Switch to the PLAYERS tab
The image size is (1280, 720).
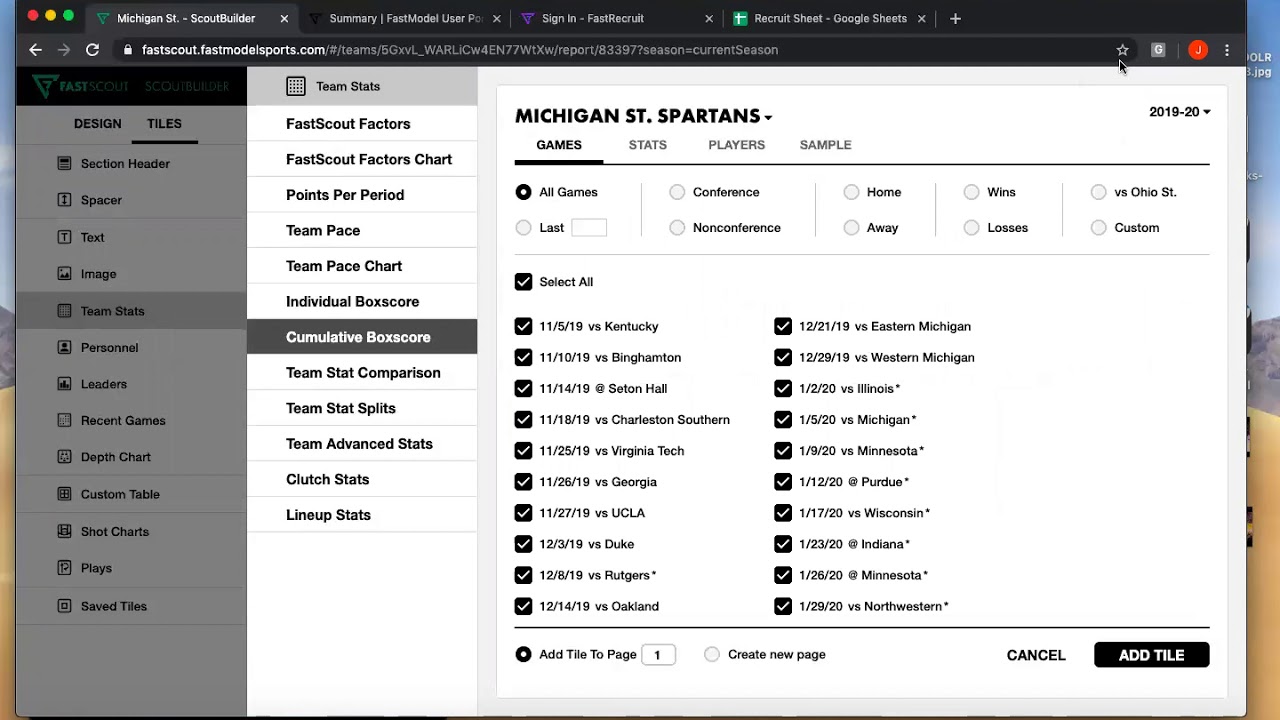pyautogui.click(x=736, y=145)
